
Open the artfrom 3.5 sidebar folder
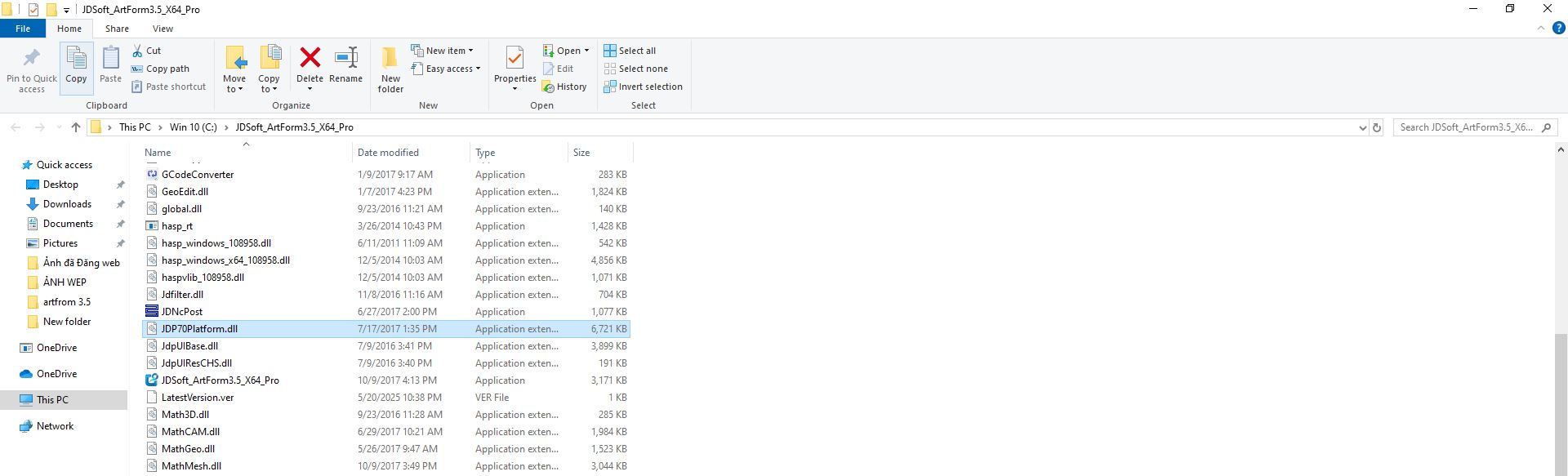tap(67, 302)
